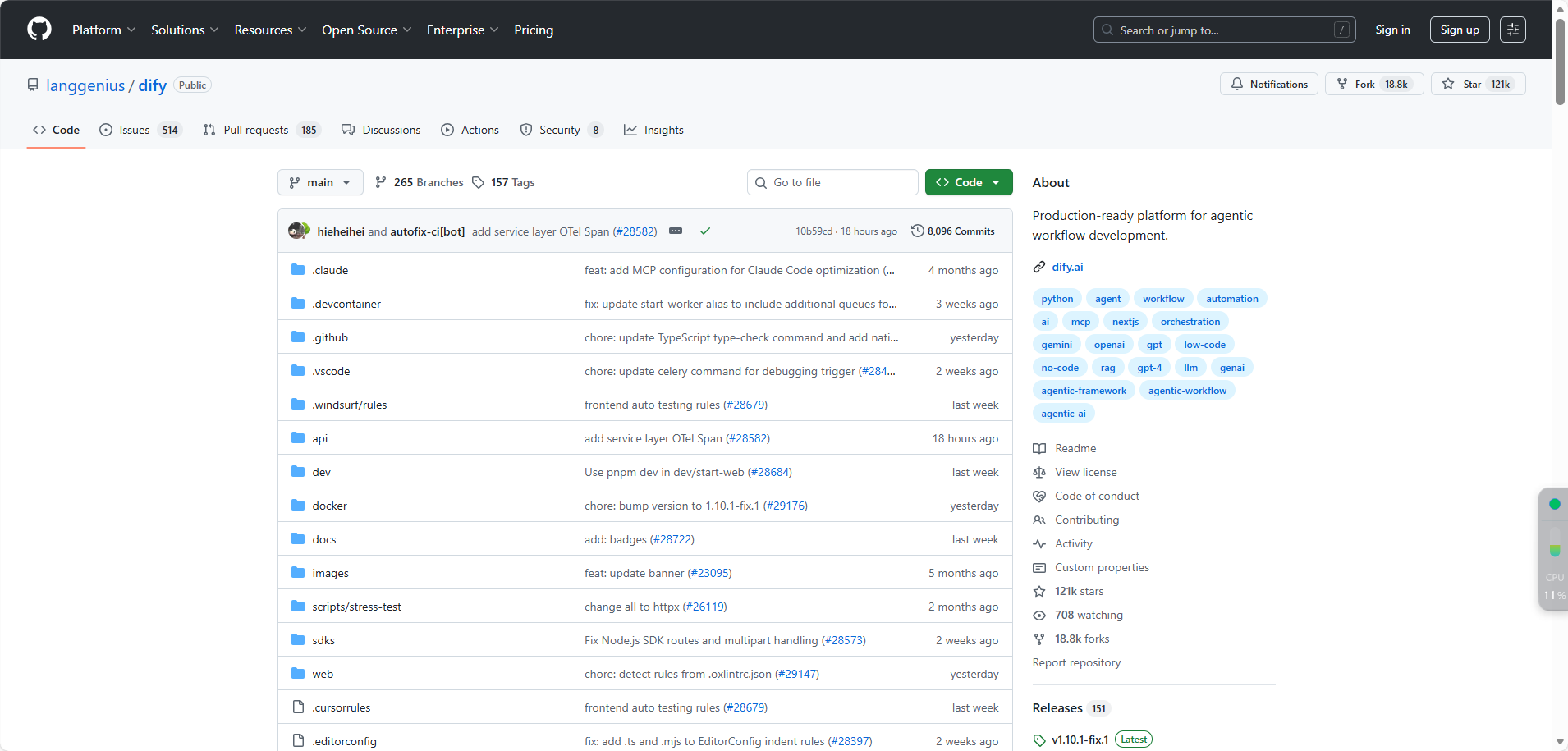Focus the Search or jump to field

[x=1224, y=30]
